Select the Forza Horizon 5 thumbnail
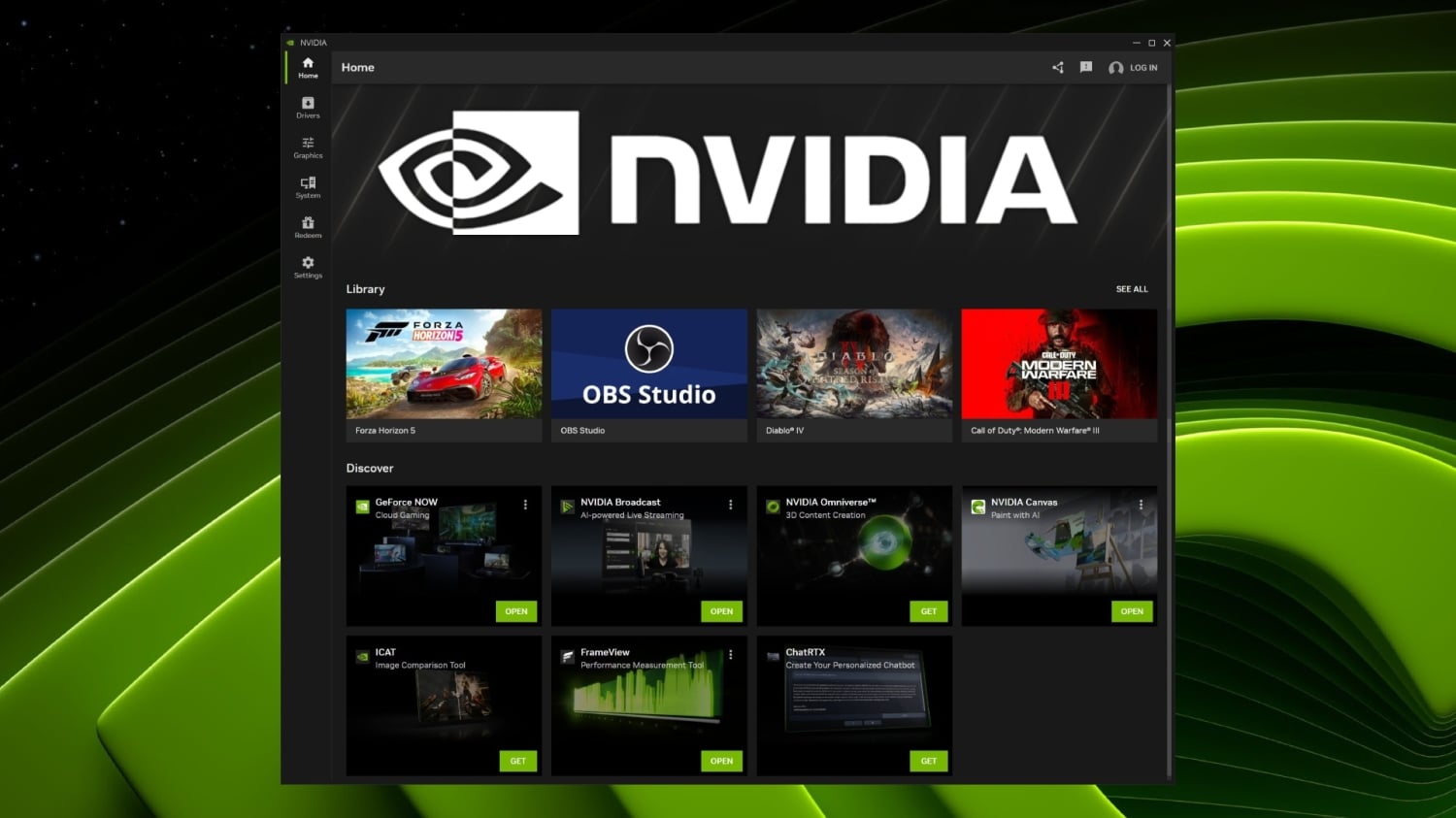This screenshot has height=818, width=1456. point(444,365)
